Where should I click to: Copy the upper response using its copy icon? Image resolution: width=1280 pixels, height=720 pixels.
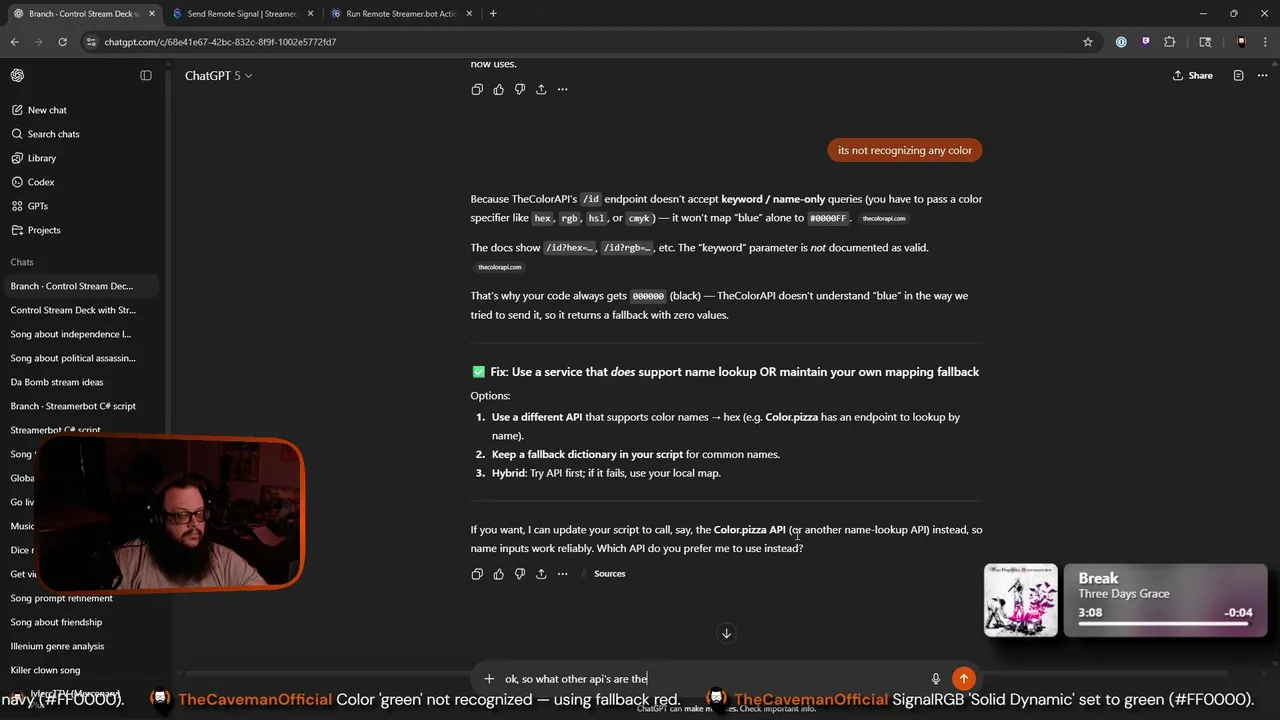point(477,89)
